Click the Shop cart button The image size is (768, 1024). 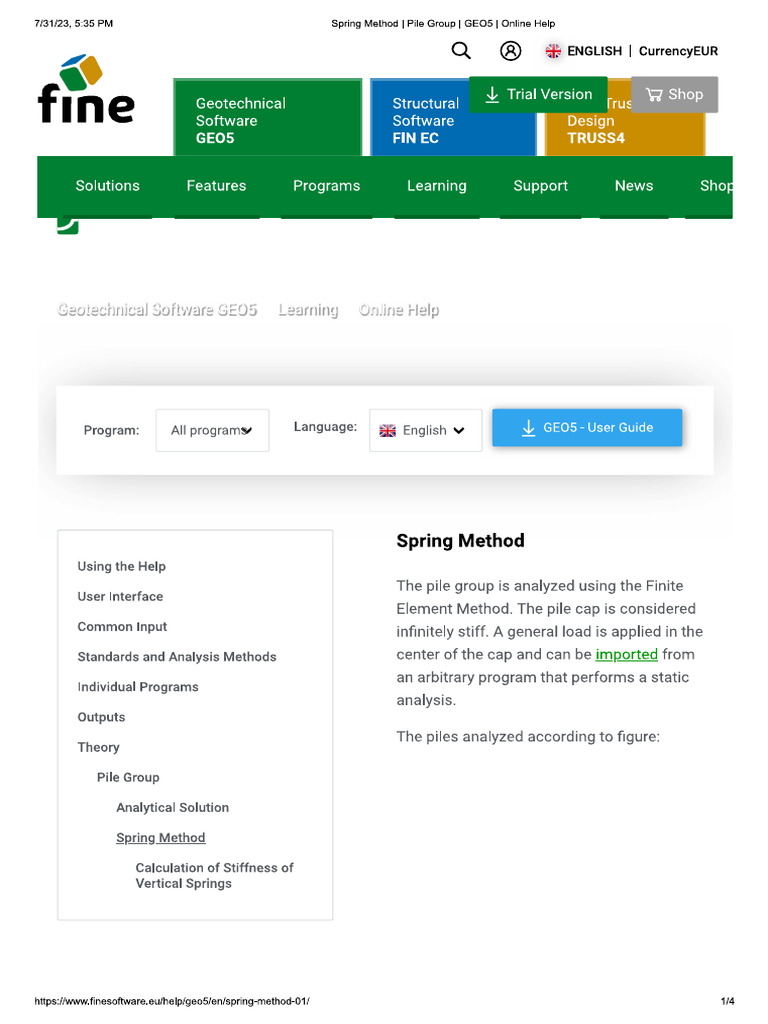674,94
